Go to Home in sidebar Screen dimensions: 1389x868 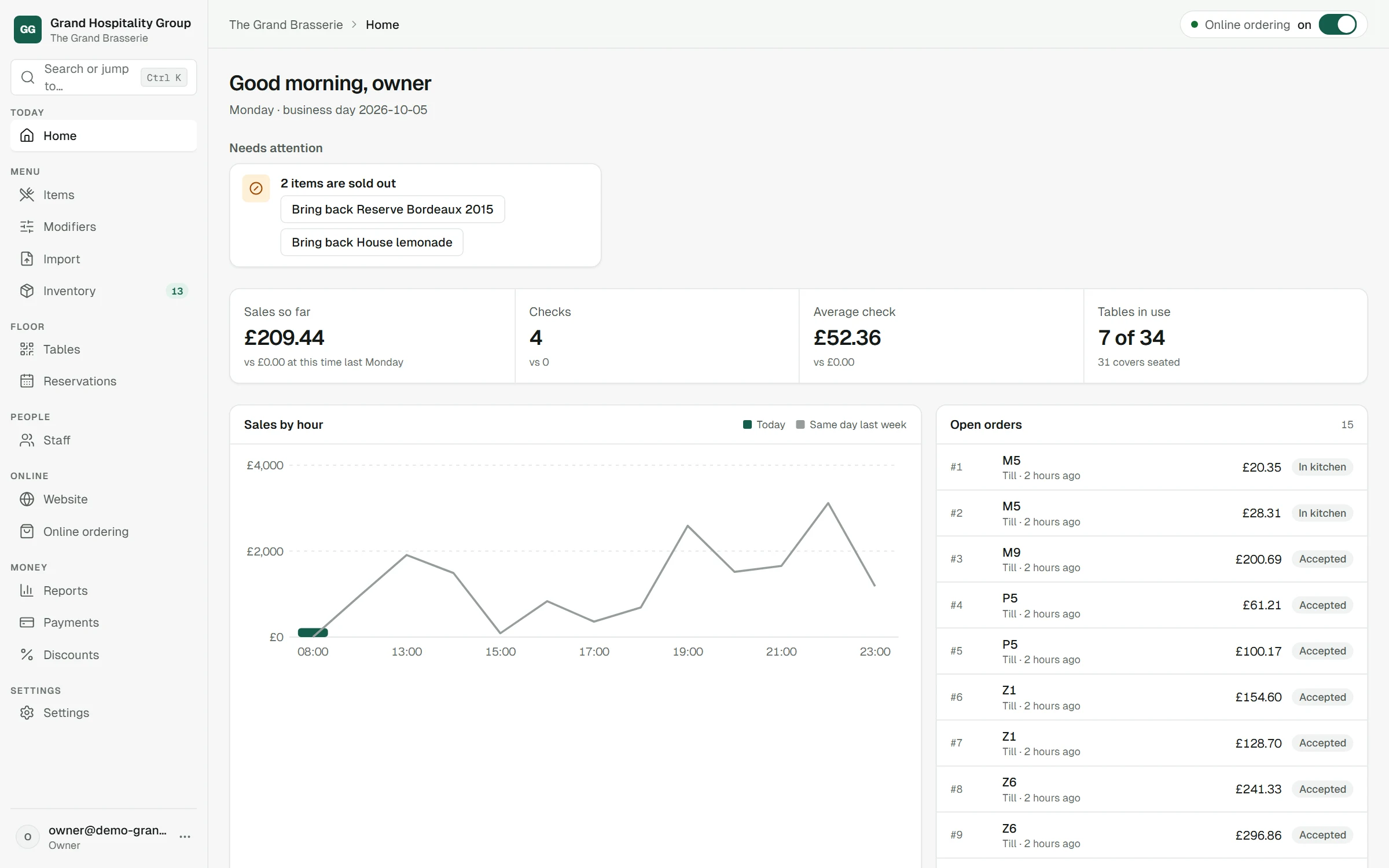click(104, 135)
